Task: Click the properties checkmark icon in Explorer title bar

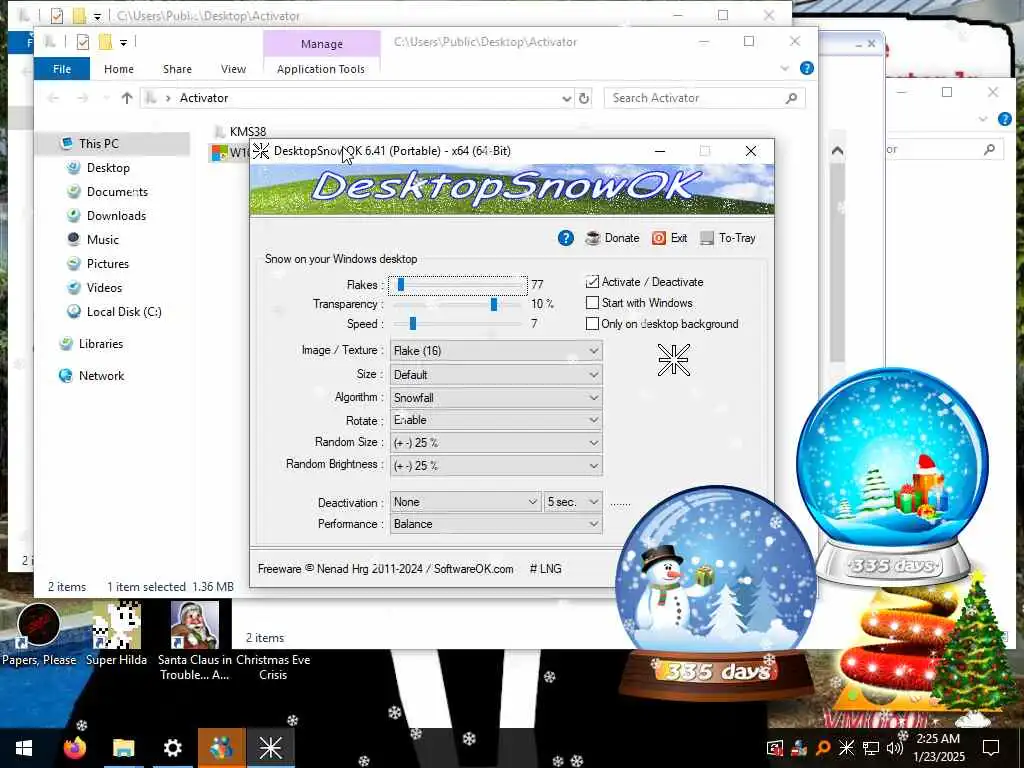Action: [x=82, y=42]
